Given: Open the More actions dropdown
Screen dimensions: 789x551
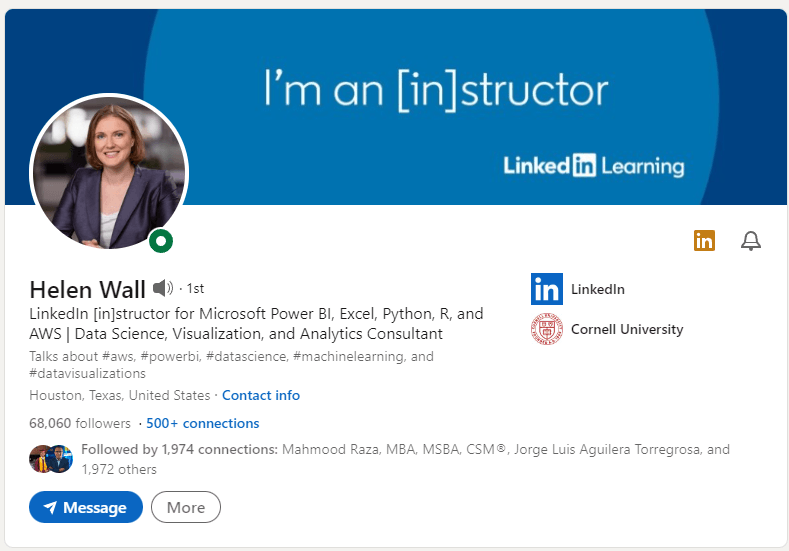Looking at the screenshot, I should (x=186, y=507).
